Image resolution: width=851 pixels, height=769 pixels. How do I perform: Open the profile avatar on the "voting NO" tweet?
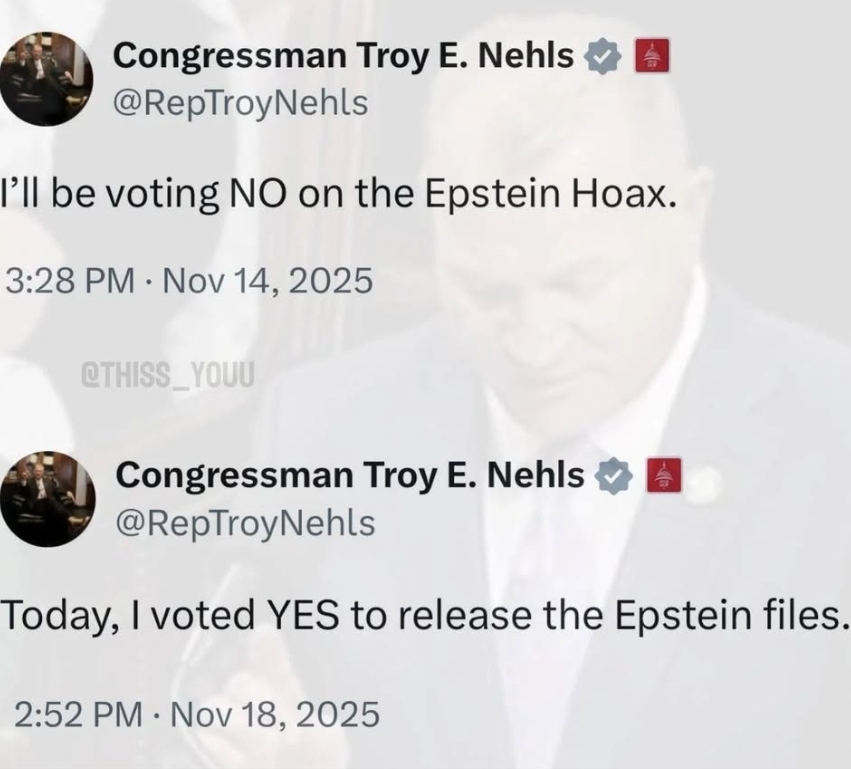46,77
